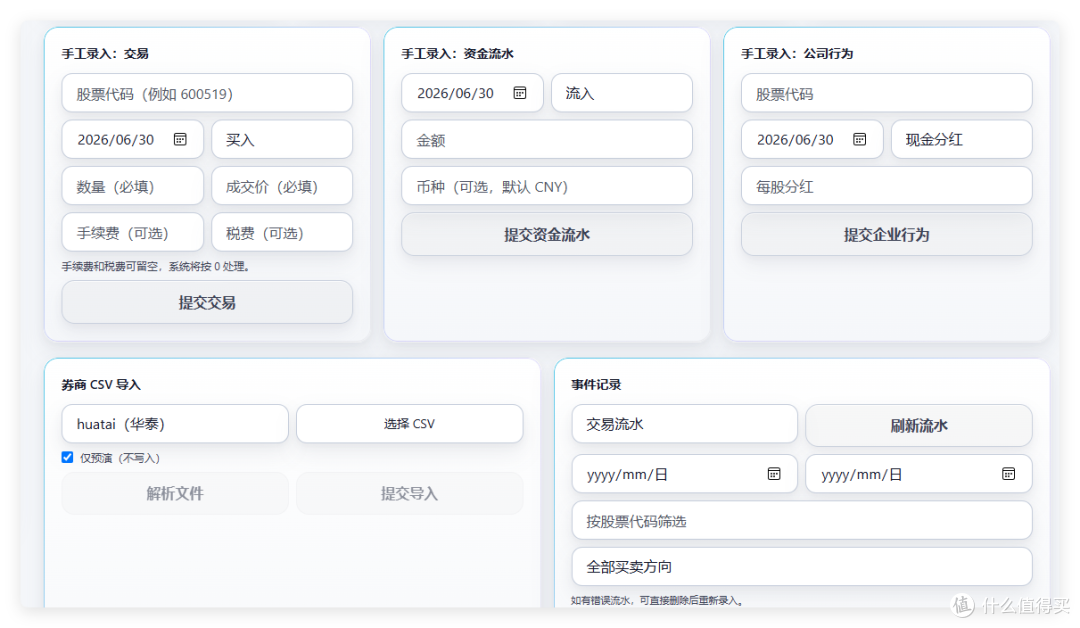
Task: Open the 流入 cash flow direction dropdown
Action: (622, 93)
